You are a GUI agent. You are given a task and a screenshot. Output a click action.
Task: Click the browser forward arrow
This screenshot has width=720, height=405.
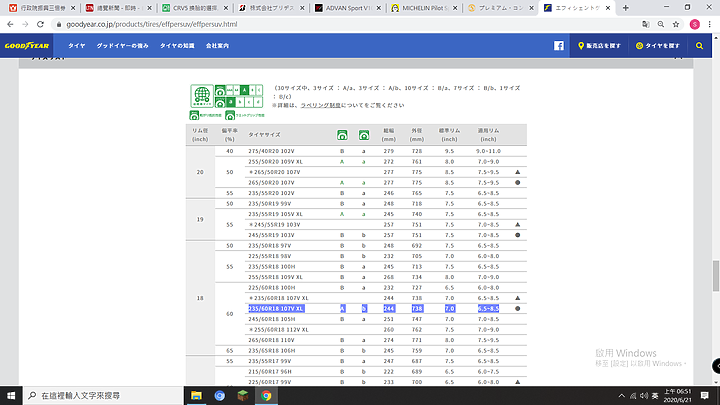pos(25,24)
